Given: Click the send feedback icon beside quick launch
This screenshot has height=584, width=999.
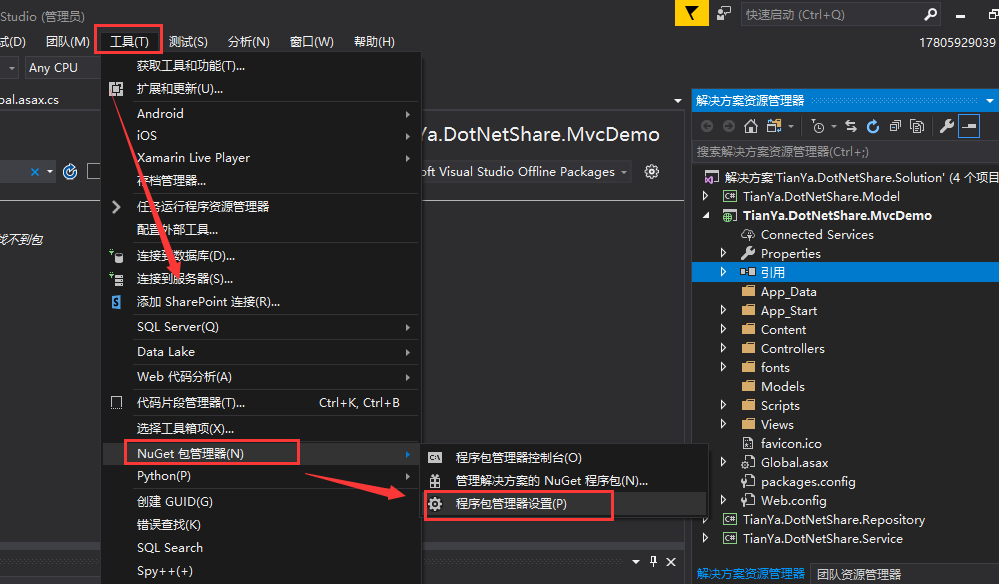Looking at the screenshot, I should coord(724,13).
